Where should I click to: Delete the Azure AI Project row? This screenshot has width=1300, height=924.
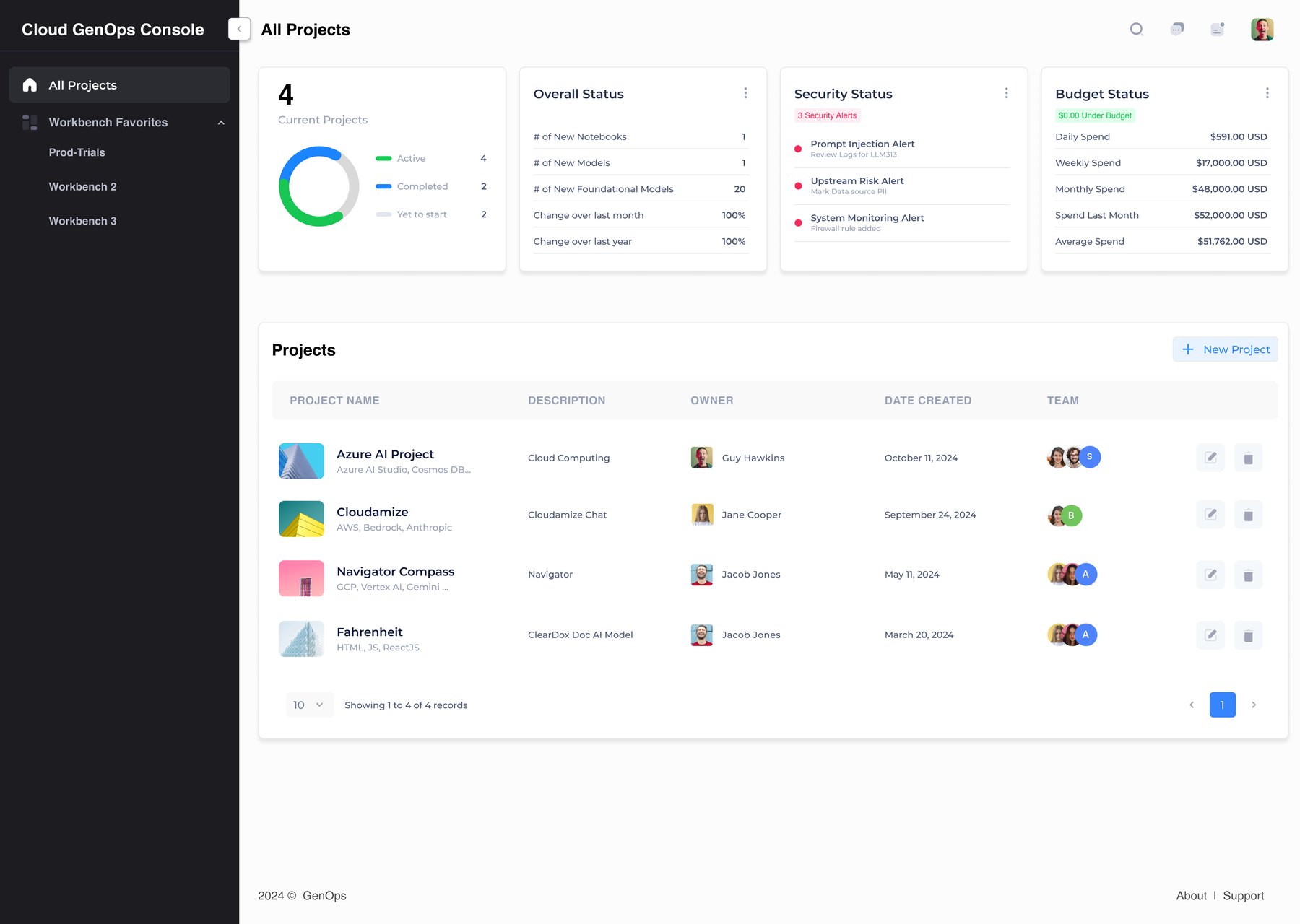(x=1248, y=458)
